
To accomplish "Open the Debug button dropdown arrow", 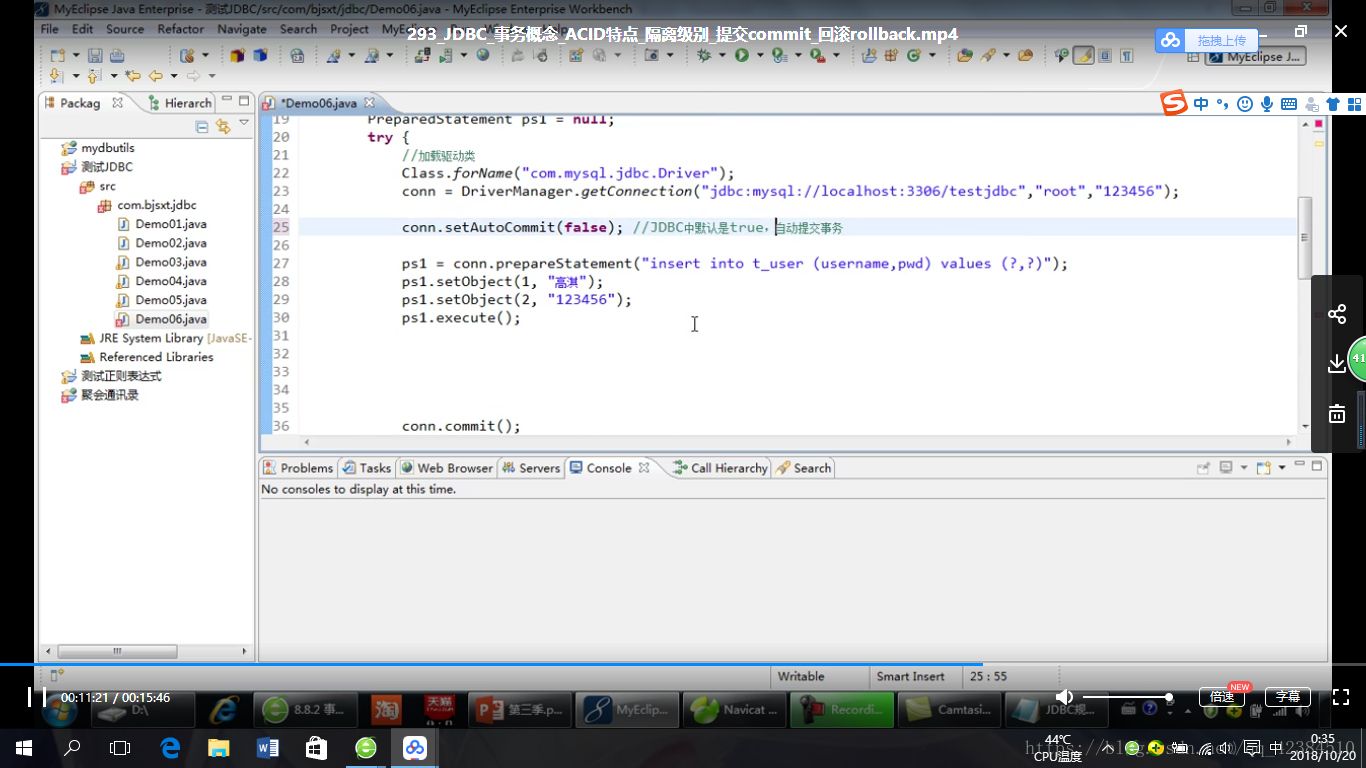I will [723, 56].
